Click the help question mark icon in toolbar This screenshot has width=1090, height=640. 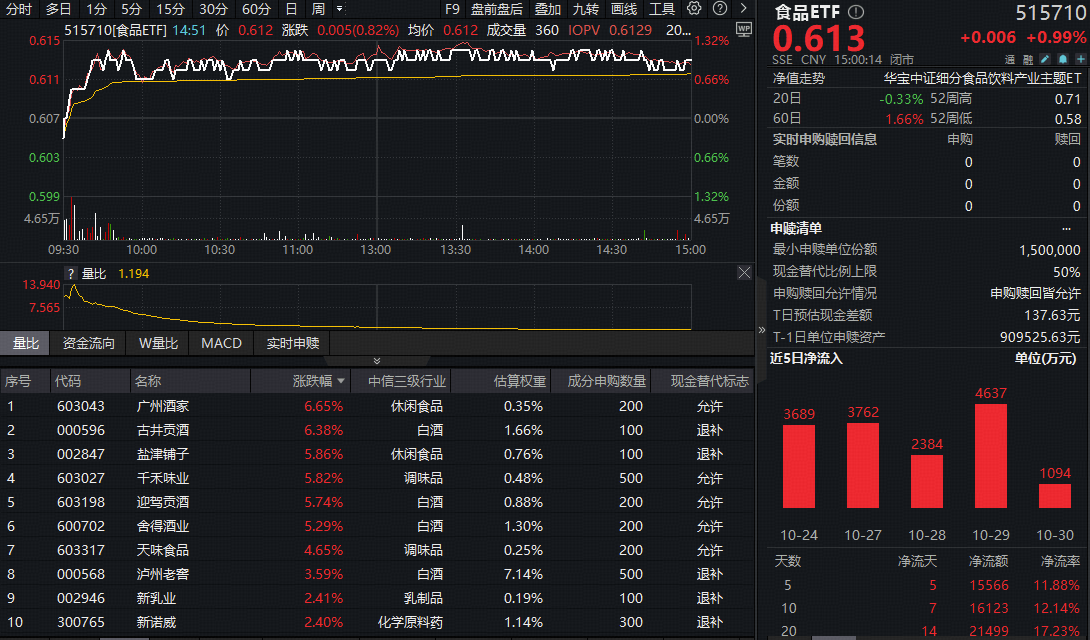click(720, 9)
